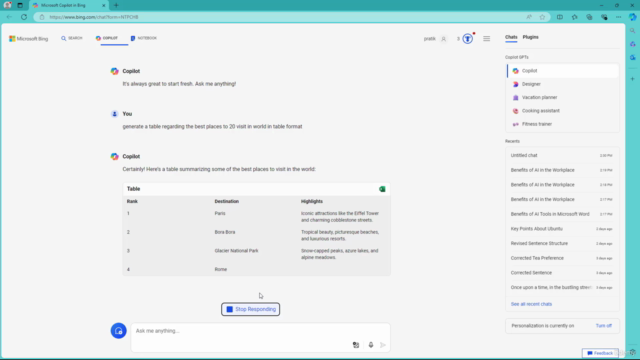Screen dimensions: 640x360
Task: Turn off personalization
Action: [603, 326]
